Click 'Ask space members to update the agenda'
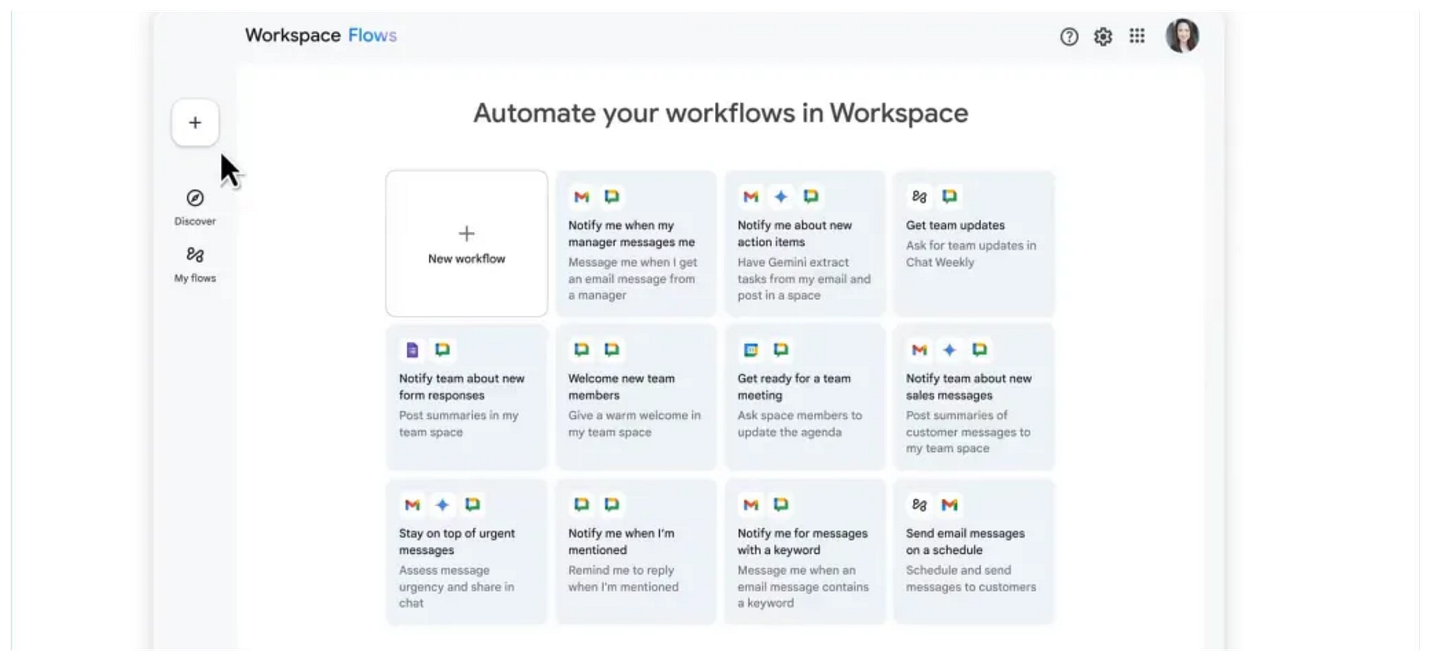Image resolution: width=1456 pixels, height=661 pixels. point(799,424)
